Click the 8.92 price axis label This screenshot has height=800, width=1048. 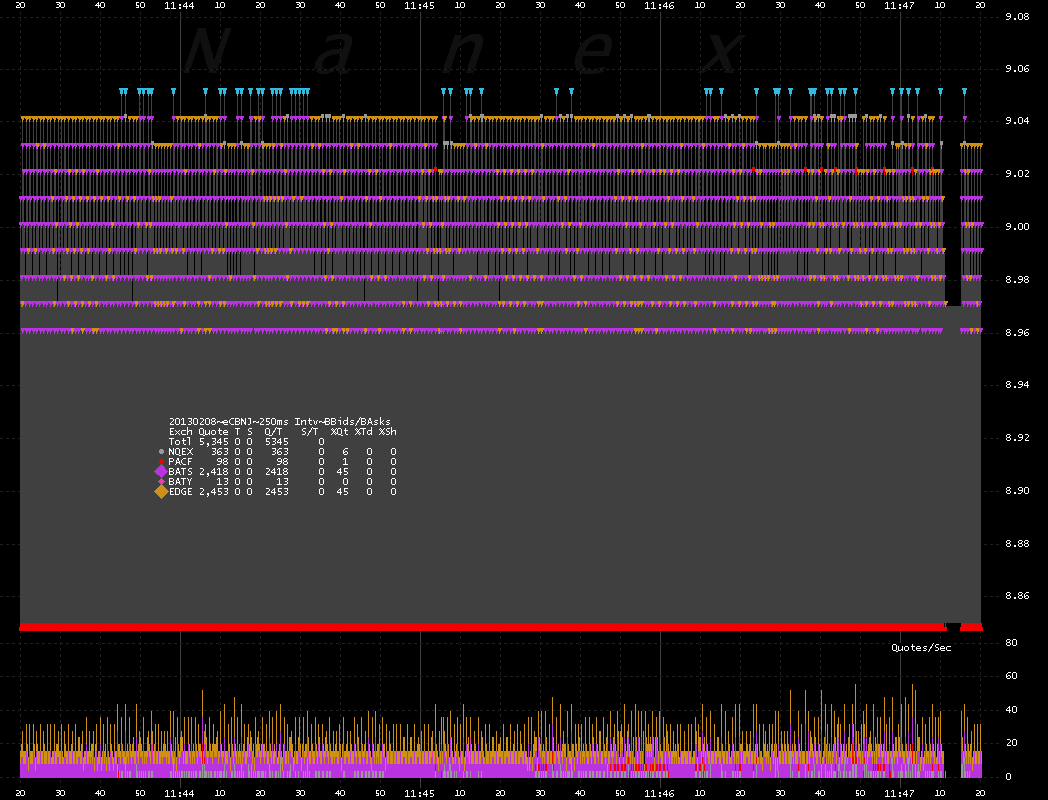coord(1017,438)
